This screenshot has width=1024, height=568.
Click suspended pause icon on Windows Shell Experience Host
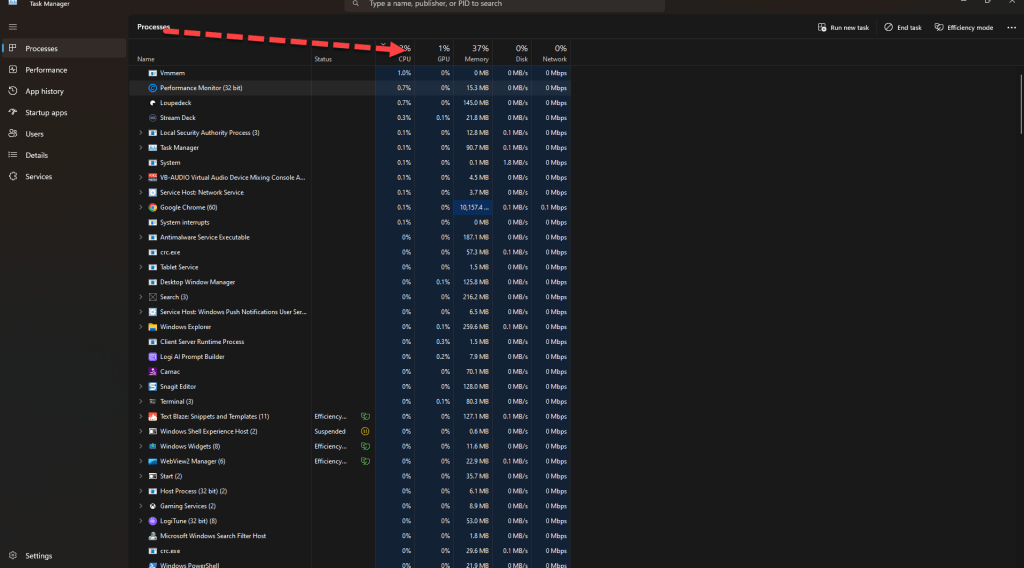tap(365, 432)
